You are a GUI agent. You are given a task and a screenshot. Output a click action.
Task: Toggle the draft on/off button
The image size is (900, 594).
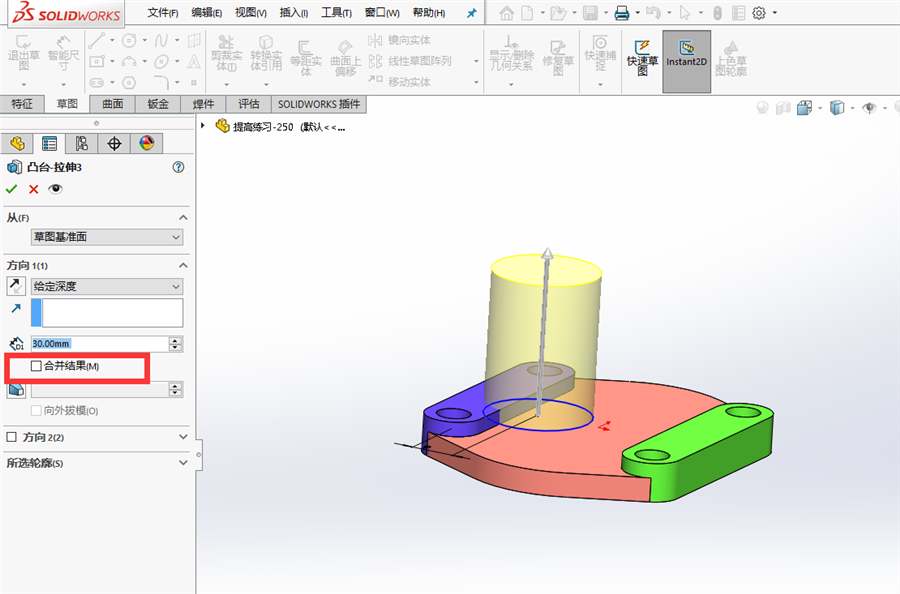click(x=16, y=390)
